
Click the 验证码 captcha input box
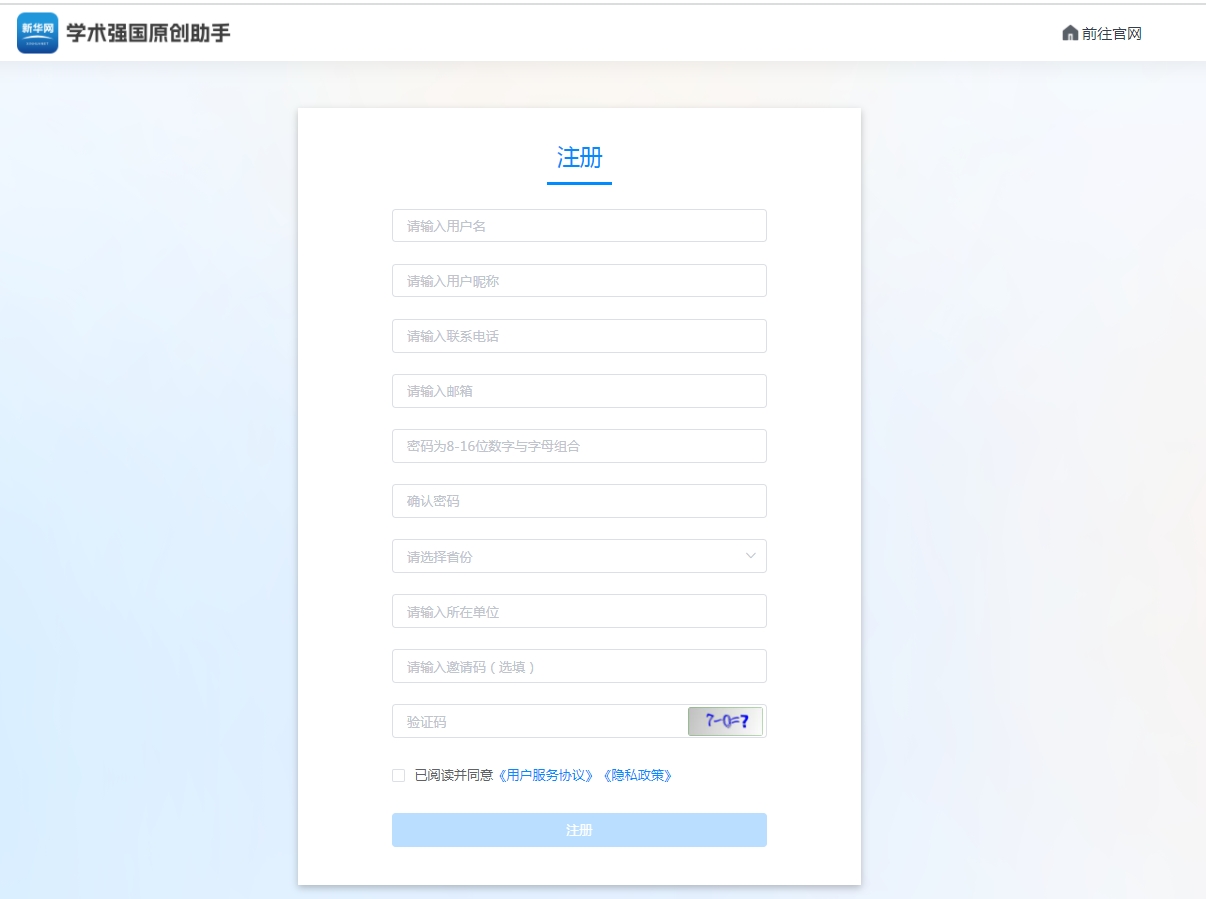pos(540,721)
